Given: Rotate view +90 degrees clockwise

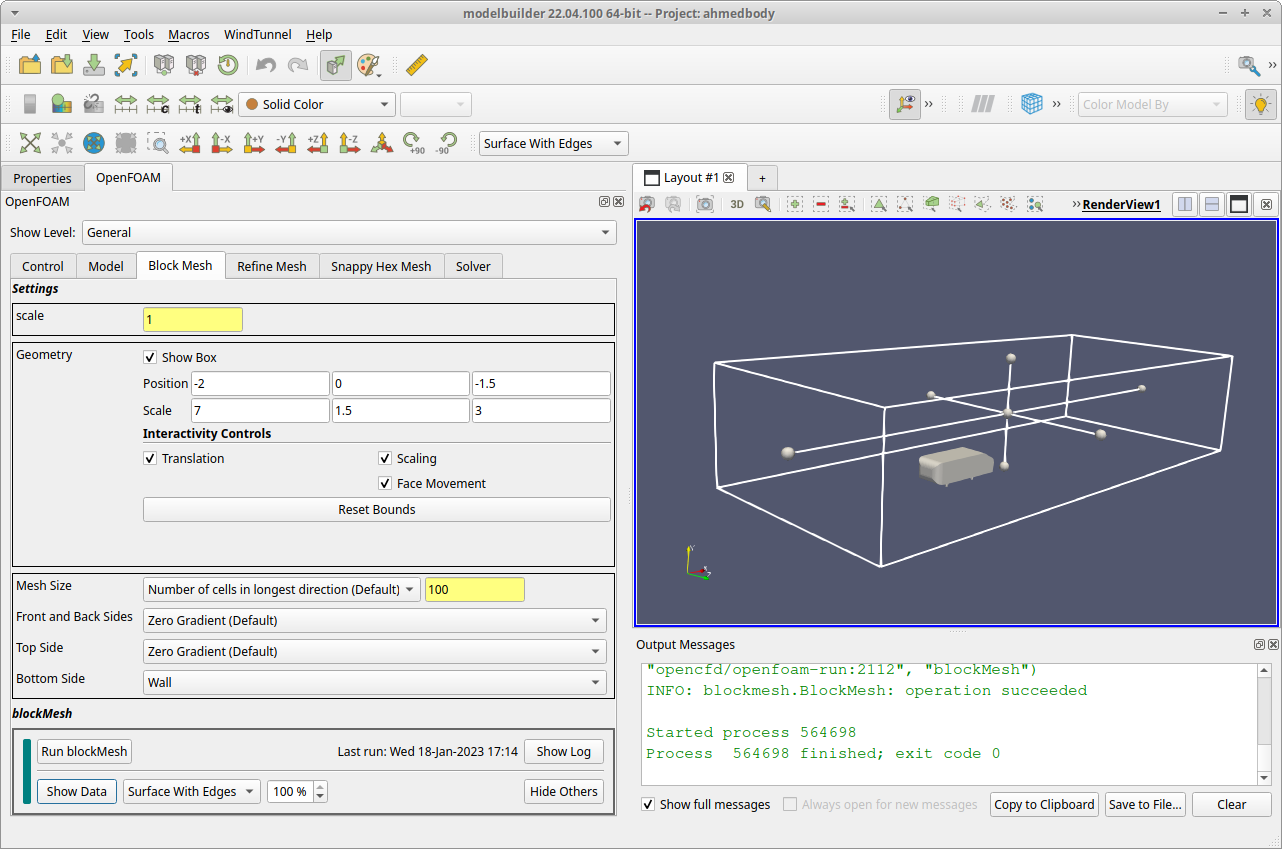Looking at the screenshot, I should [413, 143].
